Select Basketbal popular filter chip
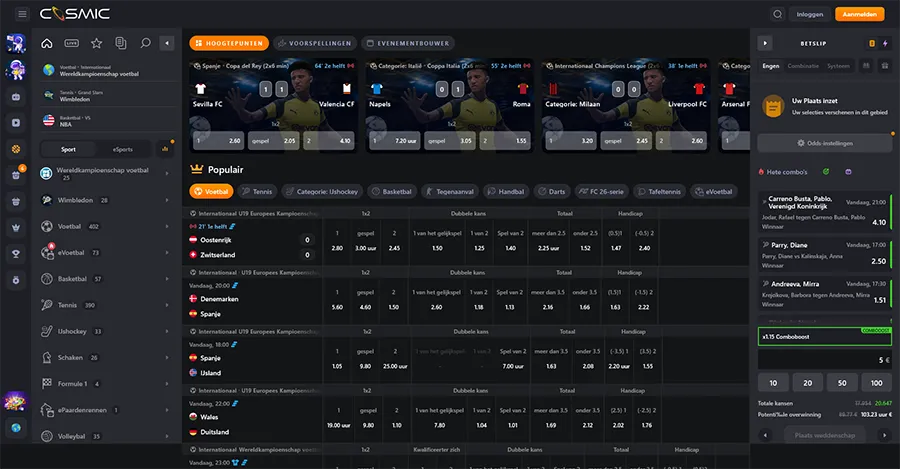The height and width of the screenshot is (469, 900). (x=392, y=192)
